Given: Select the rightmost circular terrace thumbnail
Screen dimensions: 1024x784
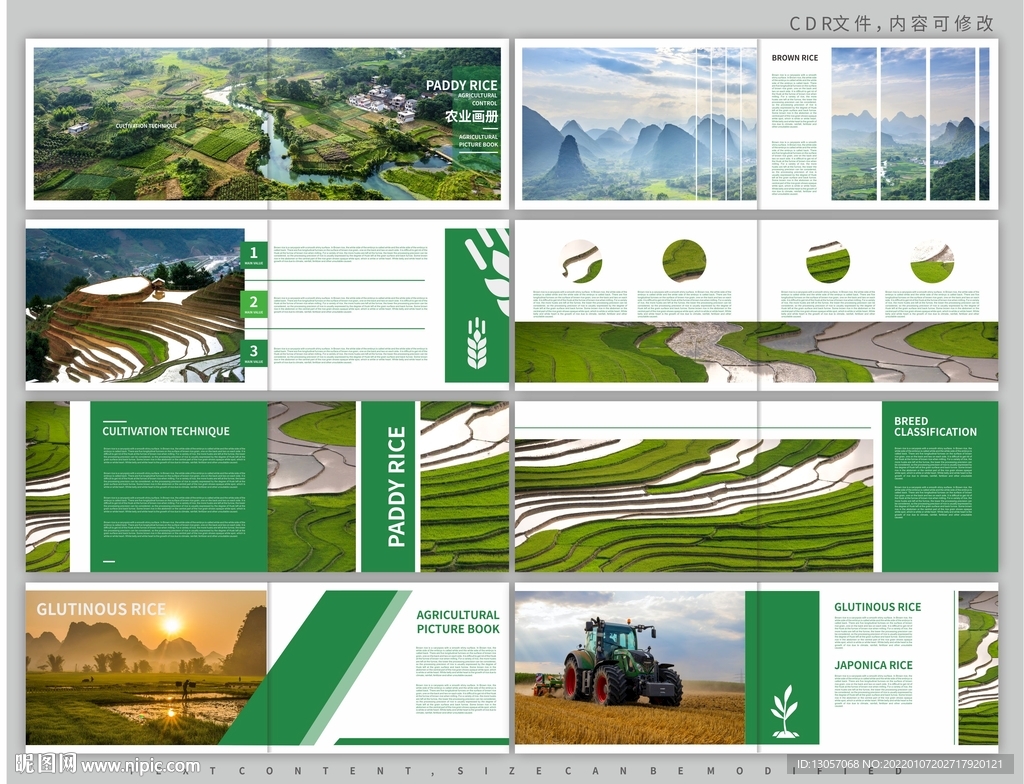Looking at the screenshot, I should click(x=932, y=261).
